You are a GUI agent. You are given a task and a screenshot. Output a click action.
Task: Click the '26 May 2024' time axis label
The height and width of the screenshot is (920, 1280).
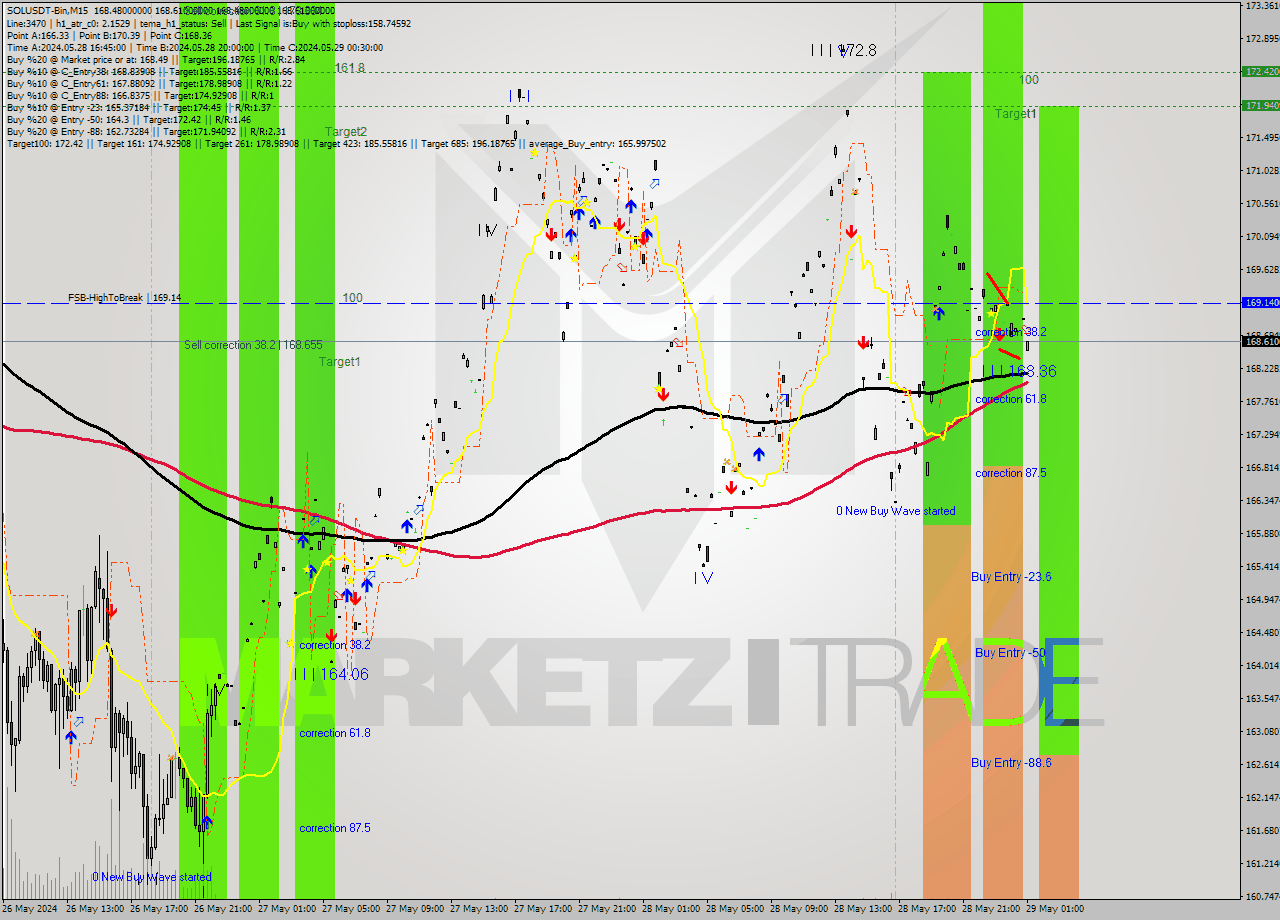(30, 909)
